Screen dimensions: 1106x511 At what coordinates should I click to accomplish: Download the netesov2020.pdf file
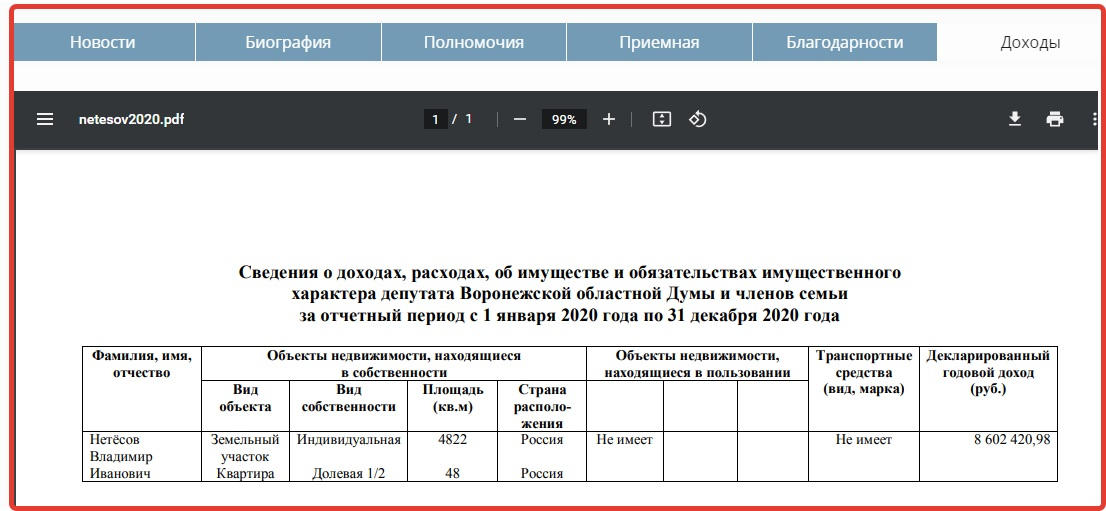click(x=1014, y=119)
